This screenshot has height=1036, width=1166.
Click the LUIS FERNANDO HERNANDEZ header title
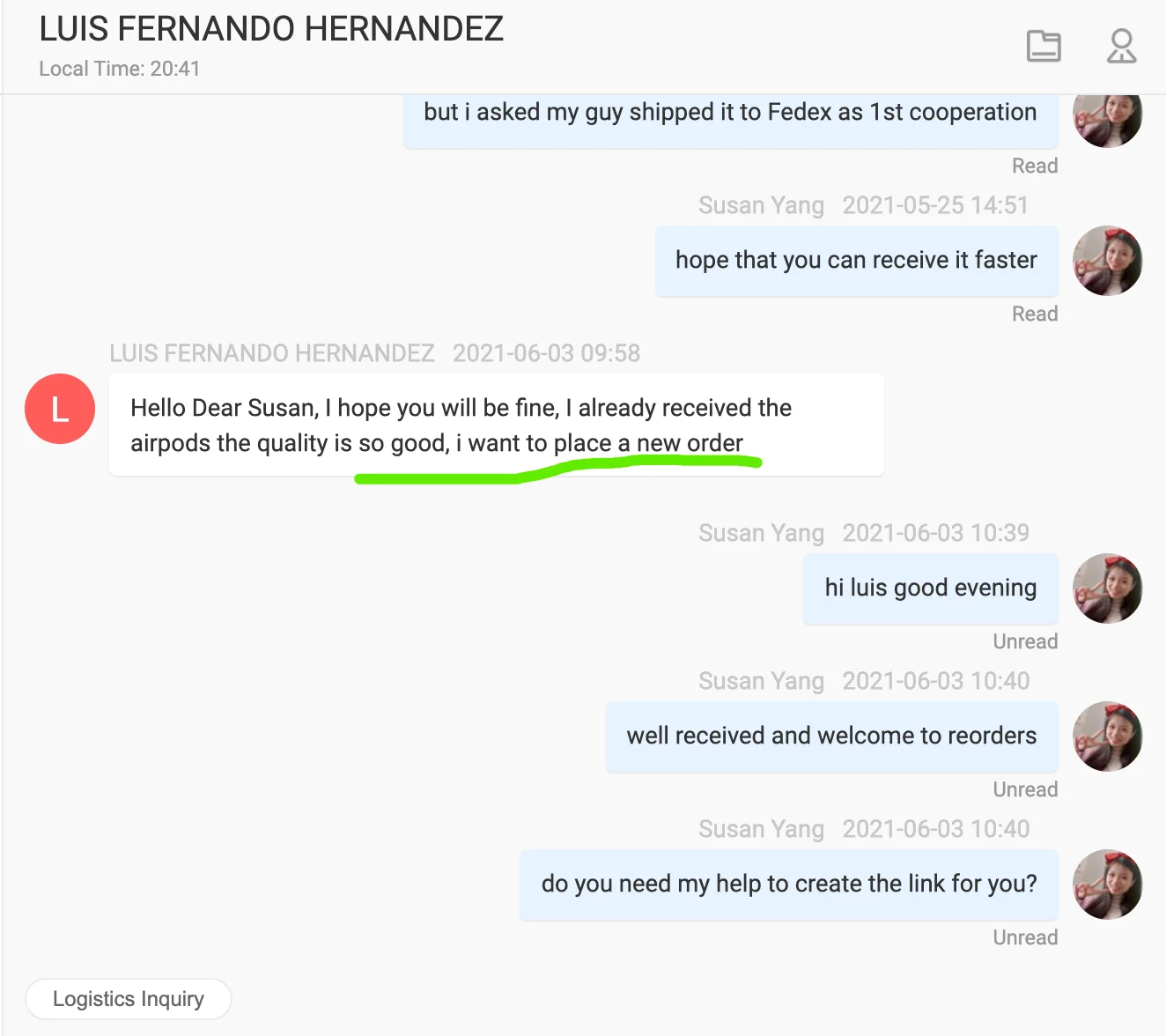(271, 29)
